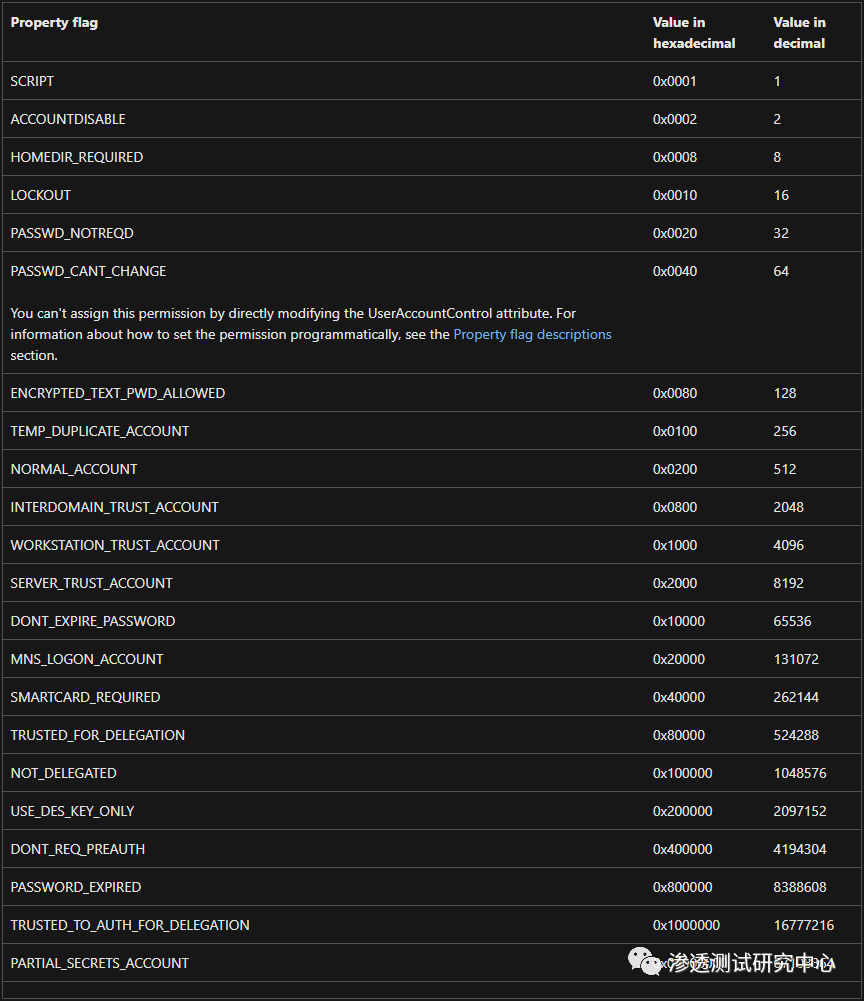Select hexadecimal value 0x0800
Viewport: 864px width, 1001px height.
pos(674,507)
